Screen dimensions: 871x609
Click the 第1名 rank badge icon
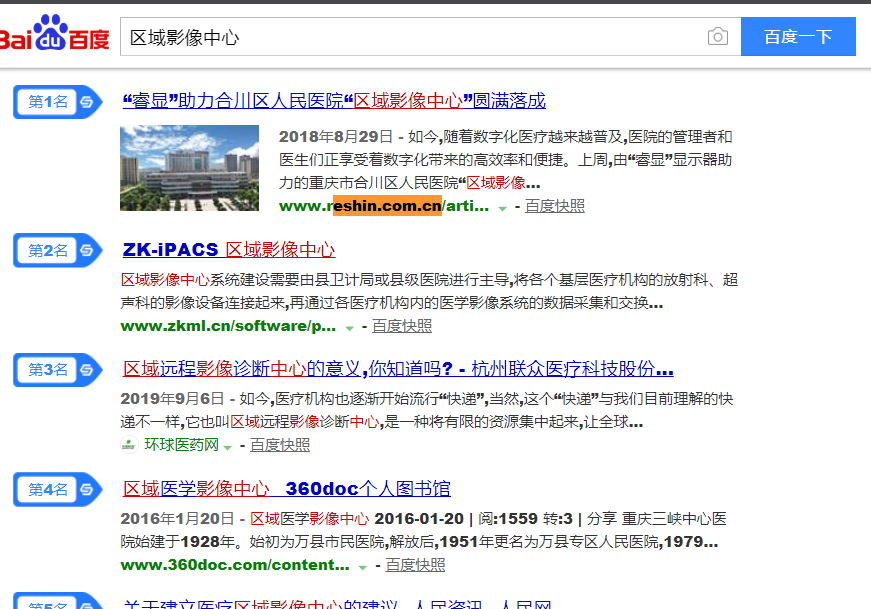pos(58,102)
